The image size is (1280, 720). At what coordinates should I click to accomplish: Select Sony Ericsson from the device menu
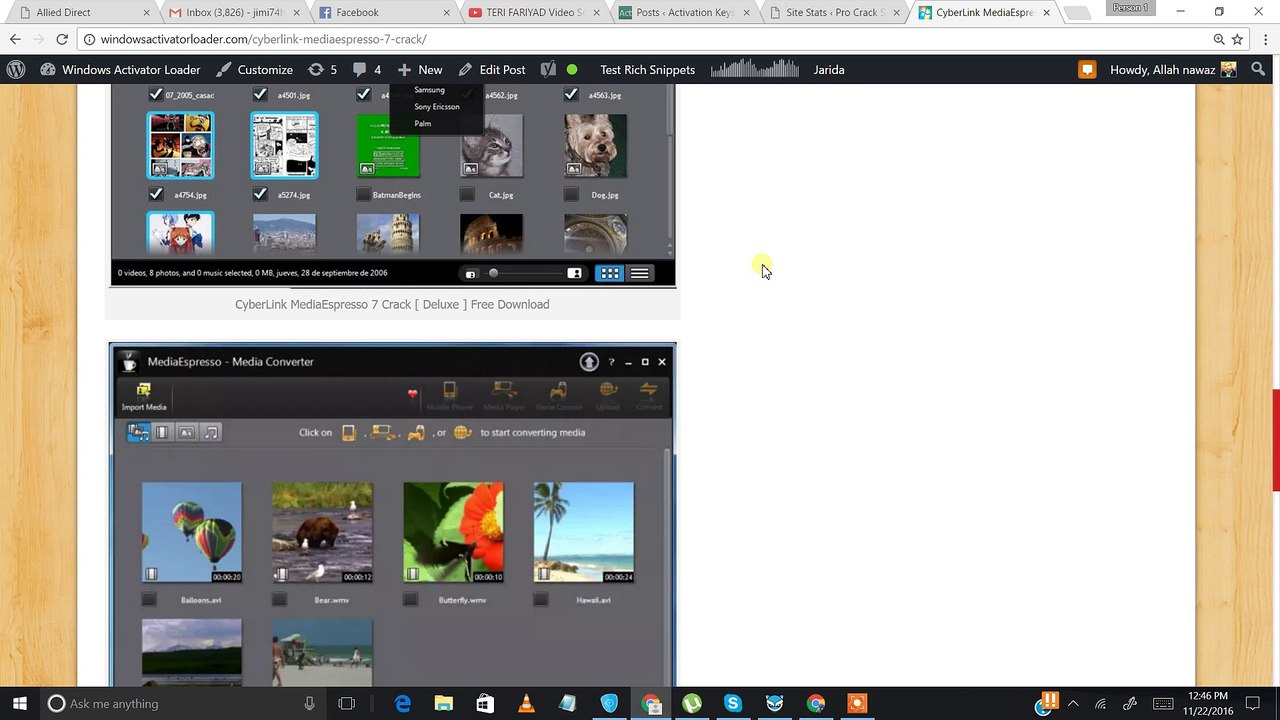[x=437, y=107]
